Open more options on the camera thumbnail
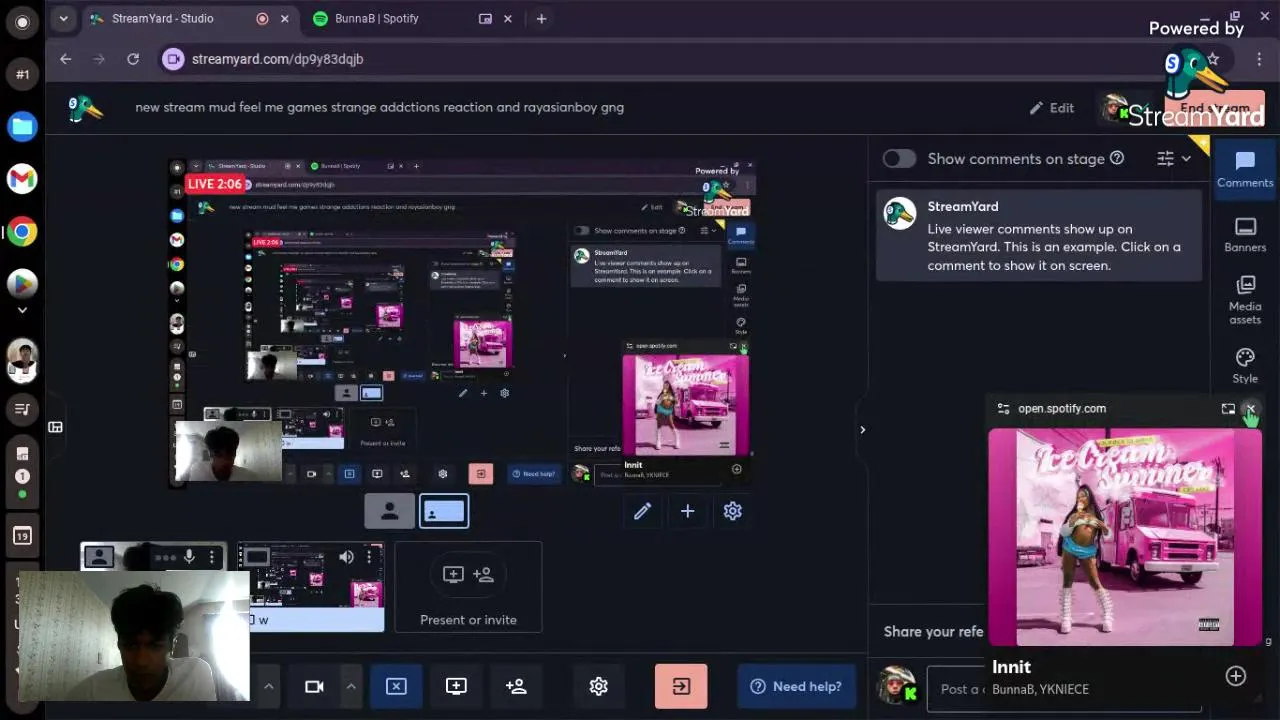The image size is (1280, 720). point(212,557)
